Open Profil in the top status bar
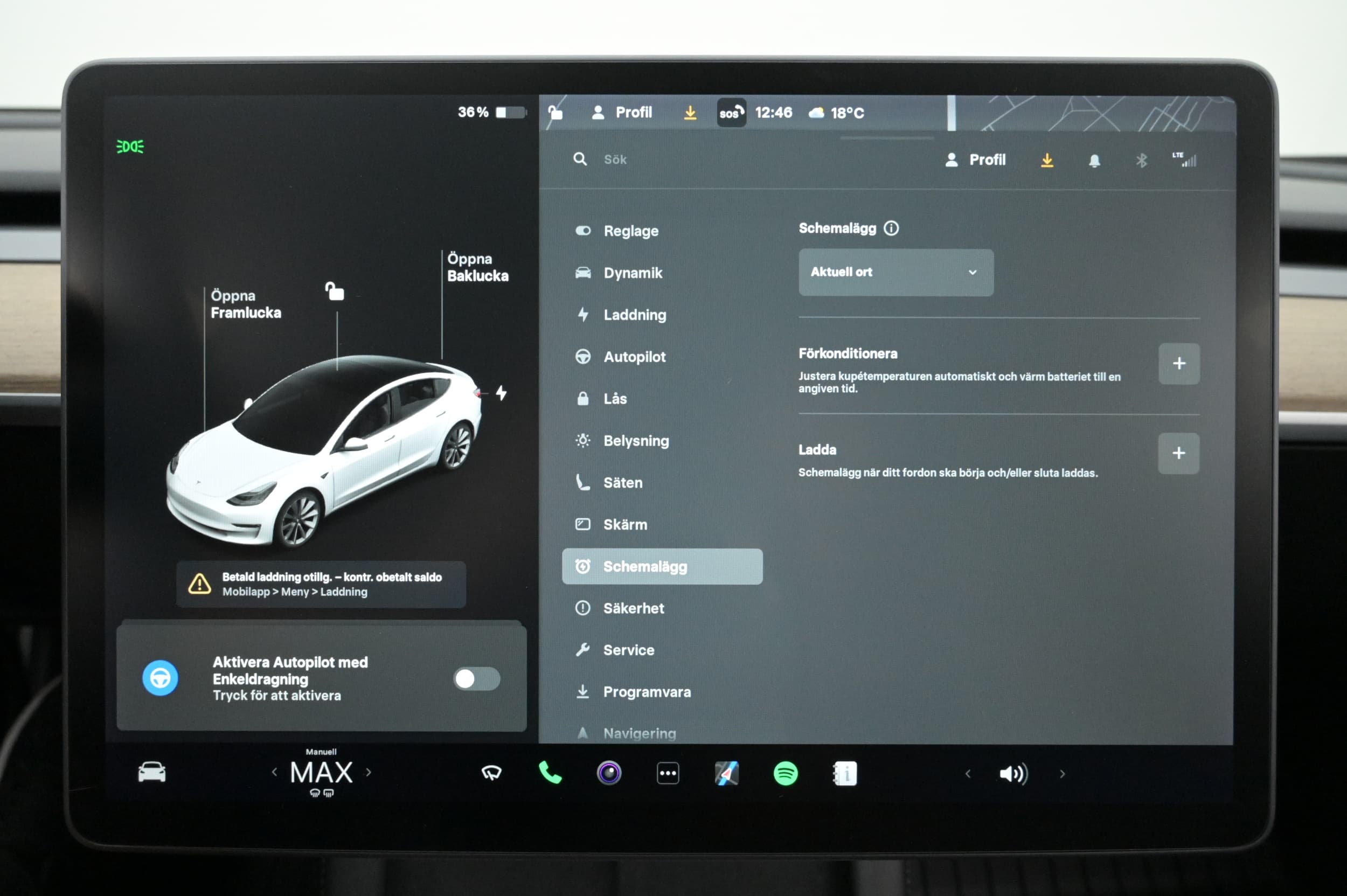The width and height of the screenshot is (1347, 896). click(622, 112)
